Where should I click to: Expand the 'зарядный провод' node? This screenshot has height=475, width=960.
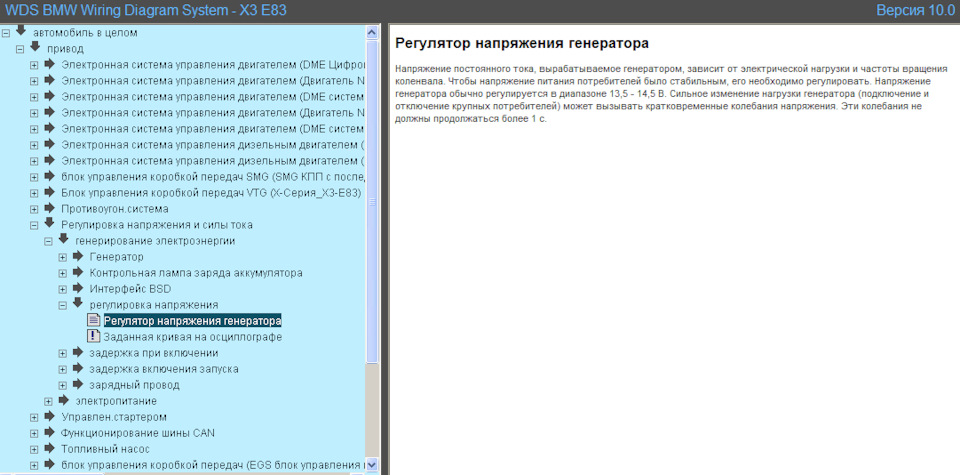(62, 386)
